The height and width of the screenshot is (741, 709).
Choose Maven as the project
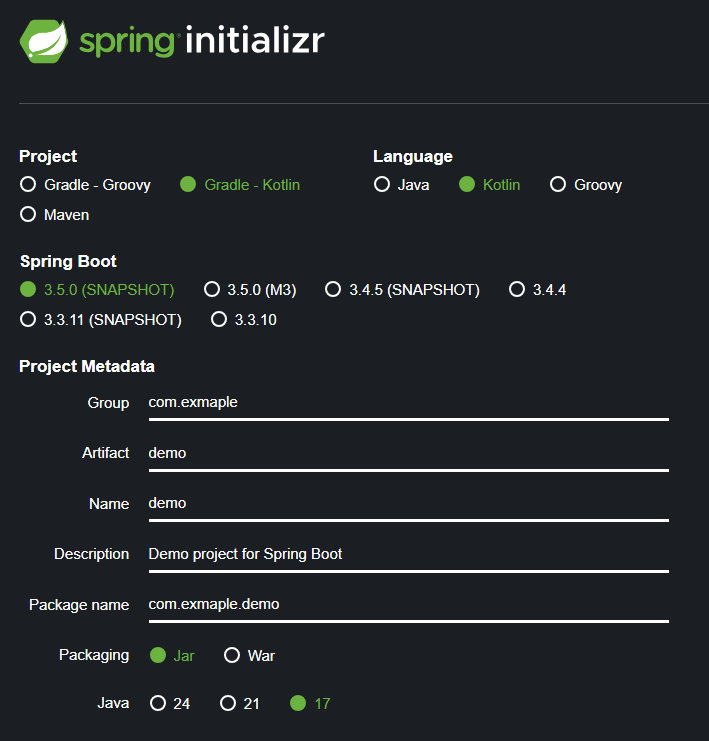coord(55,215)
